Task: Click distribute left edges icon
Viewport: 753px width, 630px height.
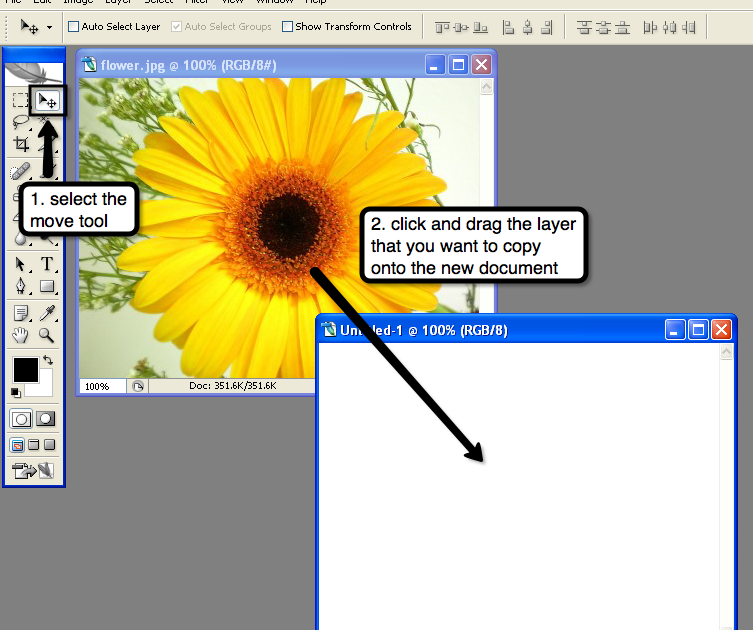Action: (x=650, y=27)
